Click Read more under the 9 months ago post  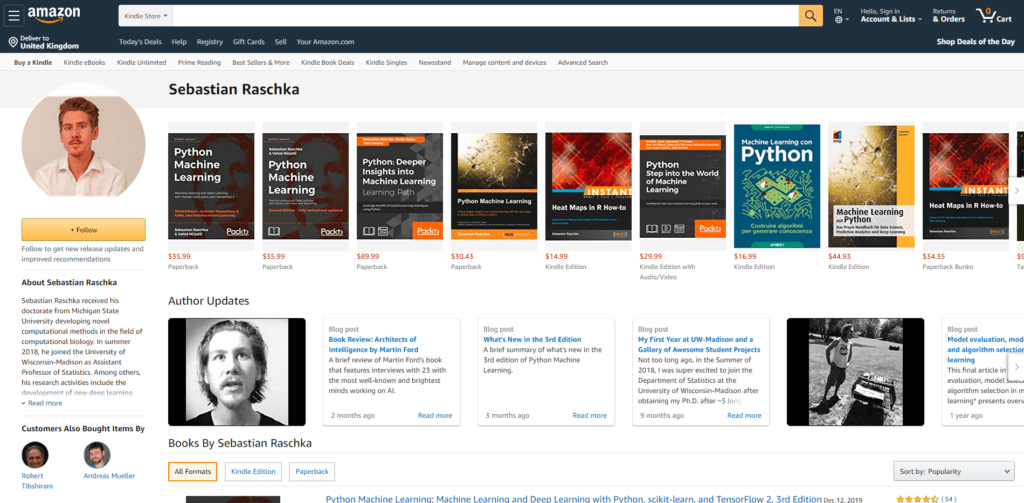coord(744,415)
